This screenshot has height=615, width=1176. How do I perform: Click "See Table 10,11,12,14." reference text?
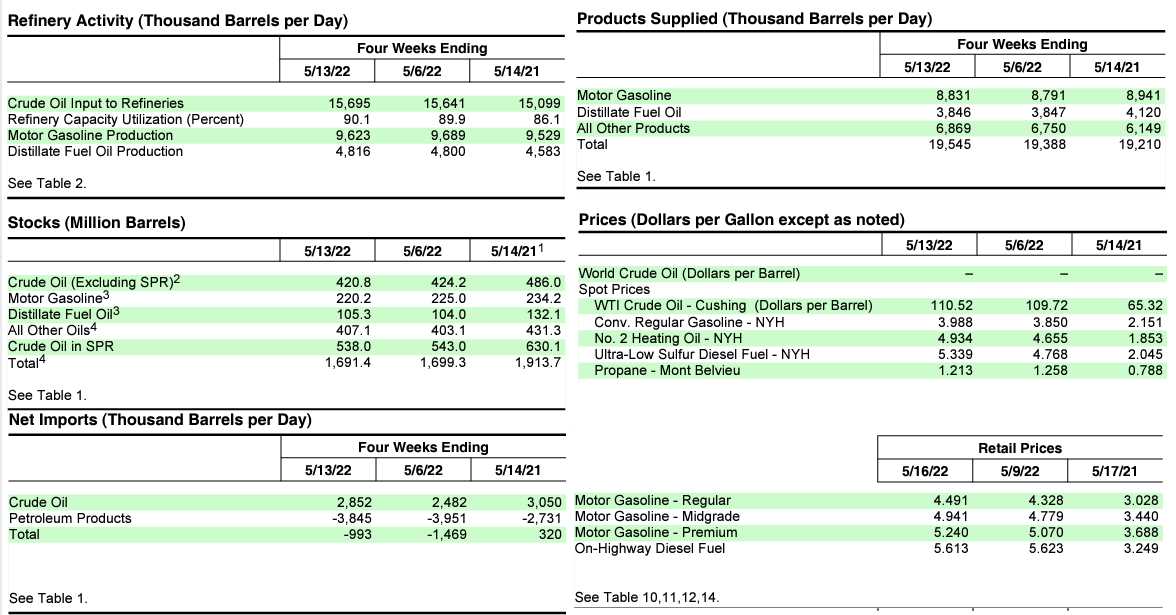(646, 598)
